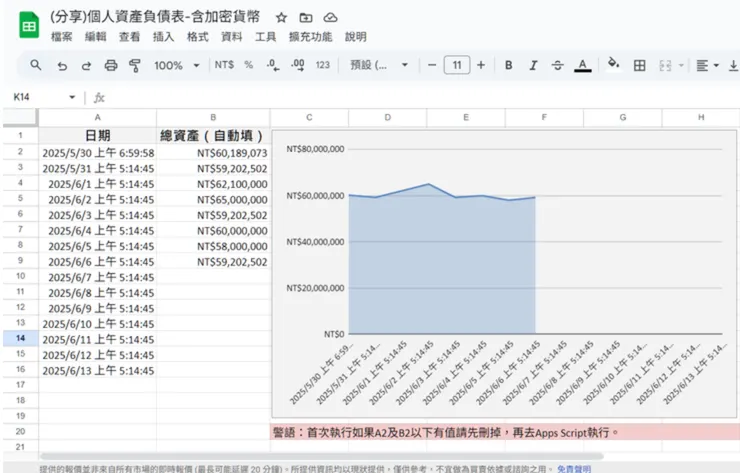
Task: Open the 工具 menu
Action: (x=265, y=37)
